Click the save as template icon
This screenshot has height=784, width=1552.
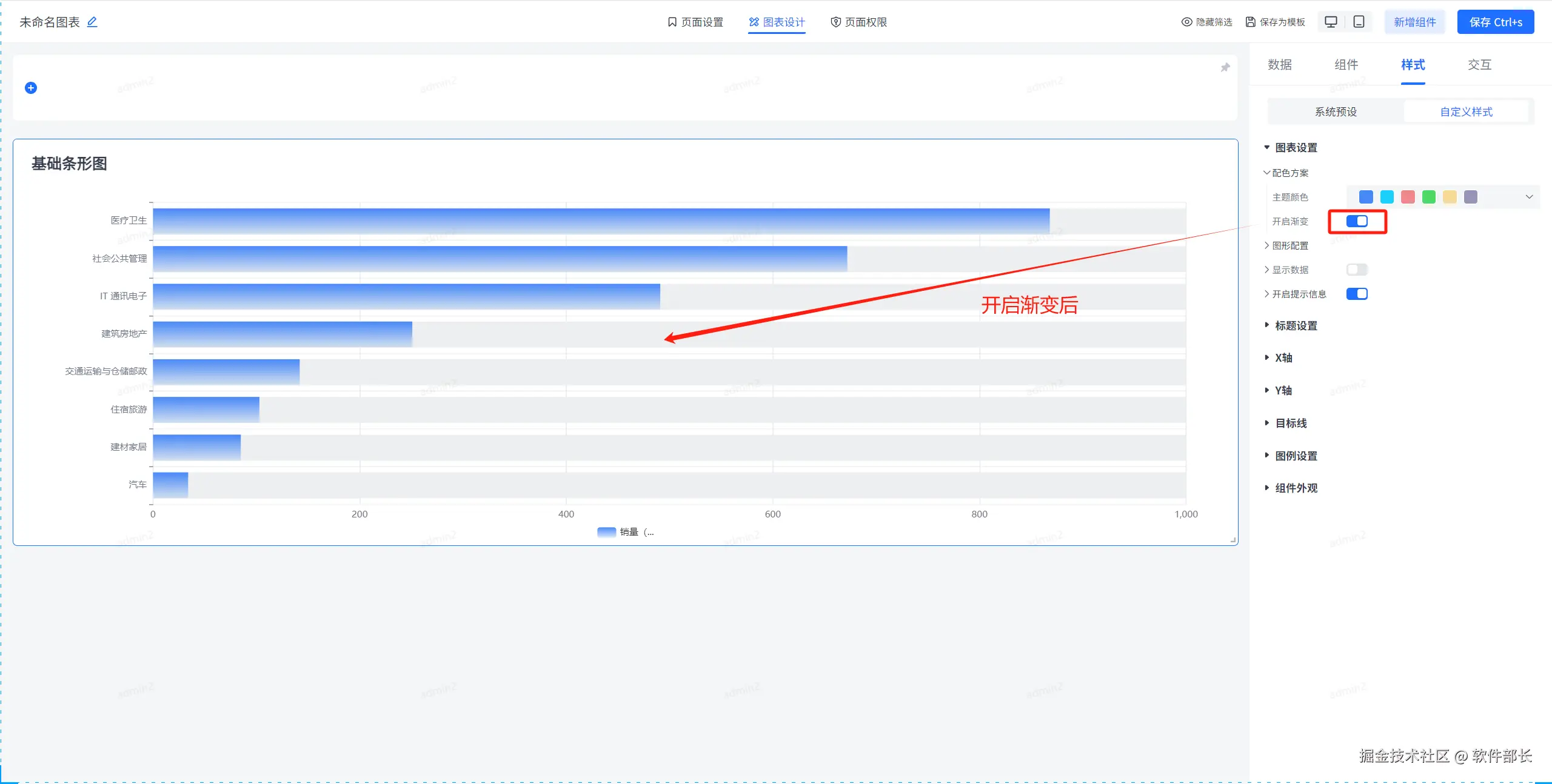[x=1251, y=22]
